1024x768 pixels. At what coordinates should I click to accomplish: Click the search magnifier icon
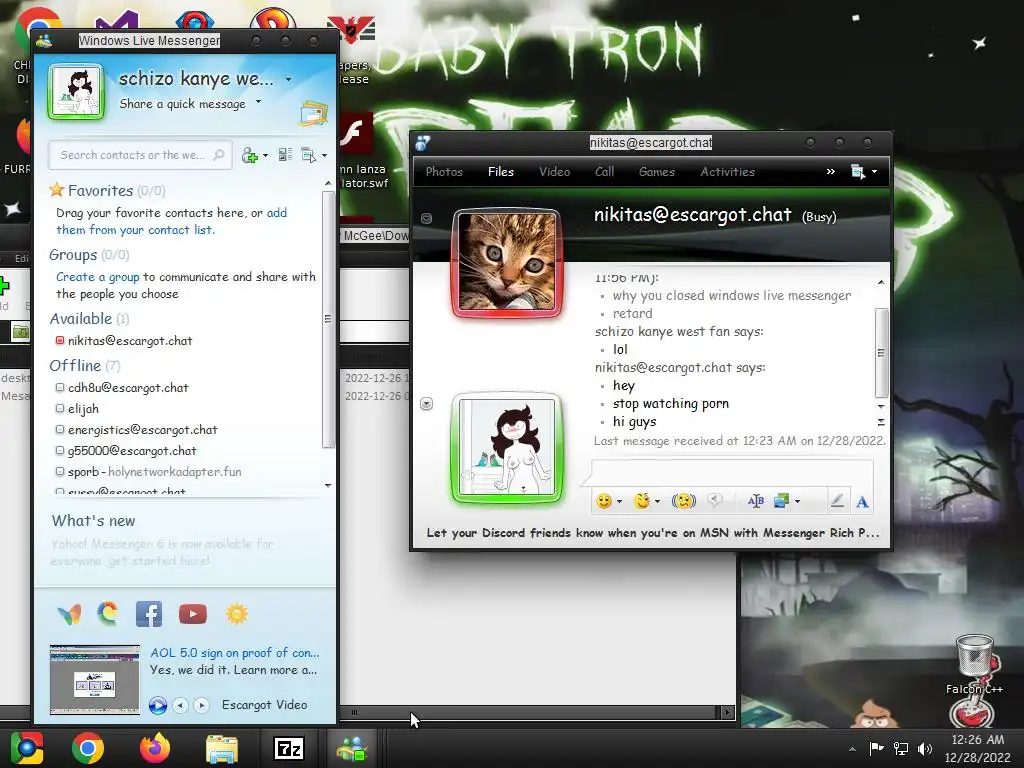pyautogui.click(x=219, y=155)
